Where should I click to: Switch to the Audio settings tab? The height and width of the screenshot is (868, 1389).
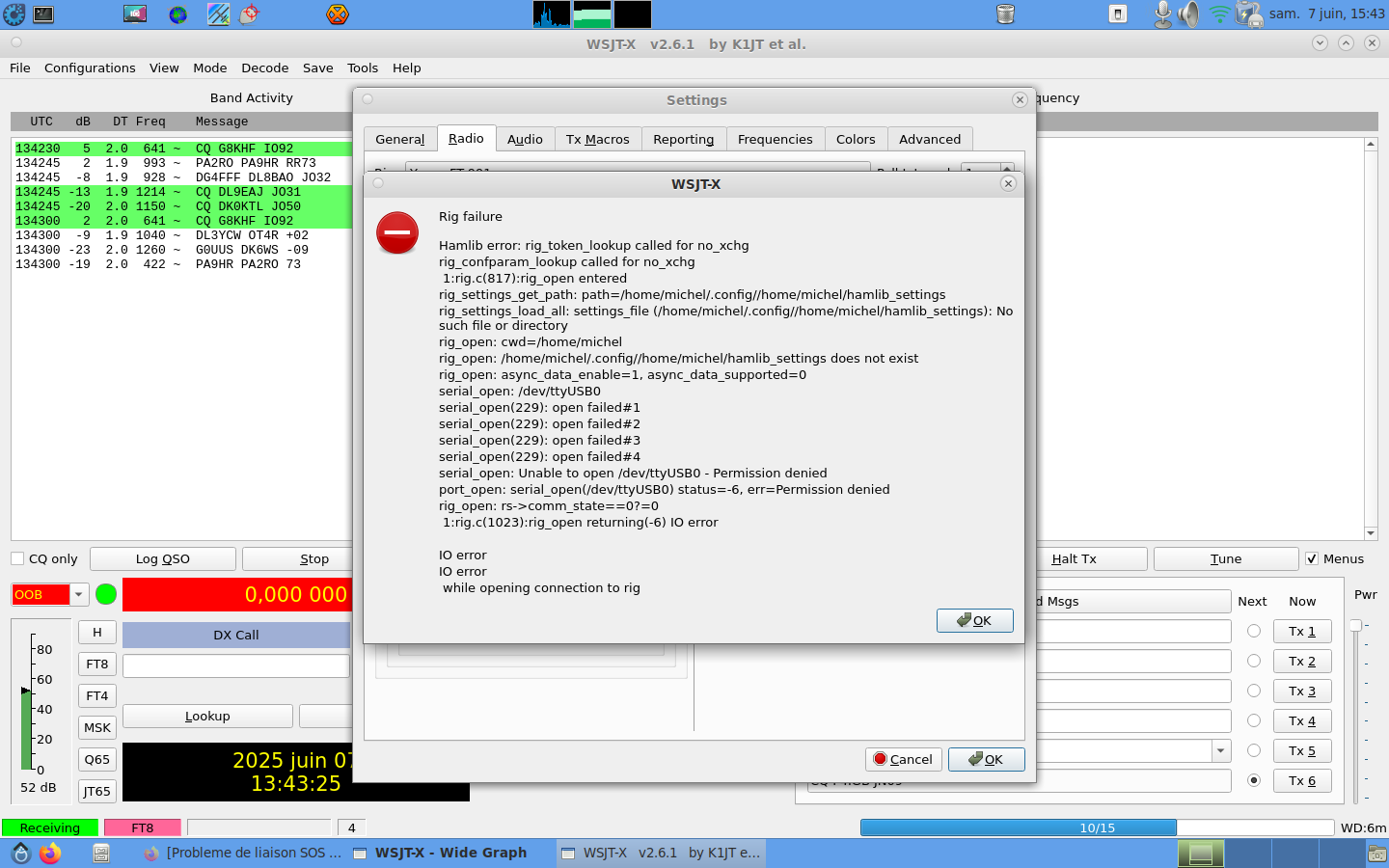(525, 139)
